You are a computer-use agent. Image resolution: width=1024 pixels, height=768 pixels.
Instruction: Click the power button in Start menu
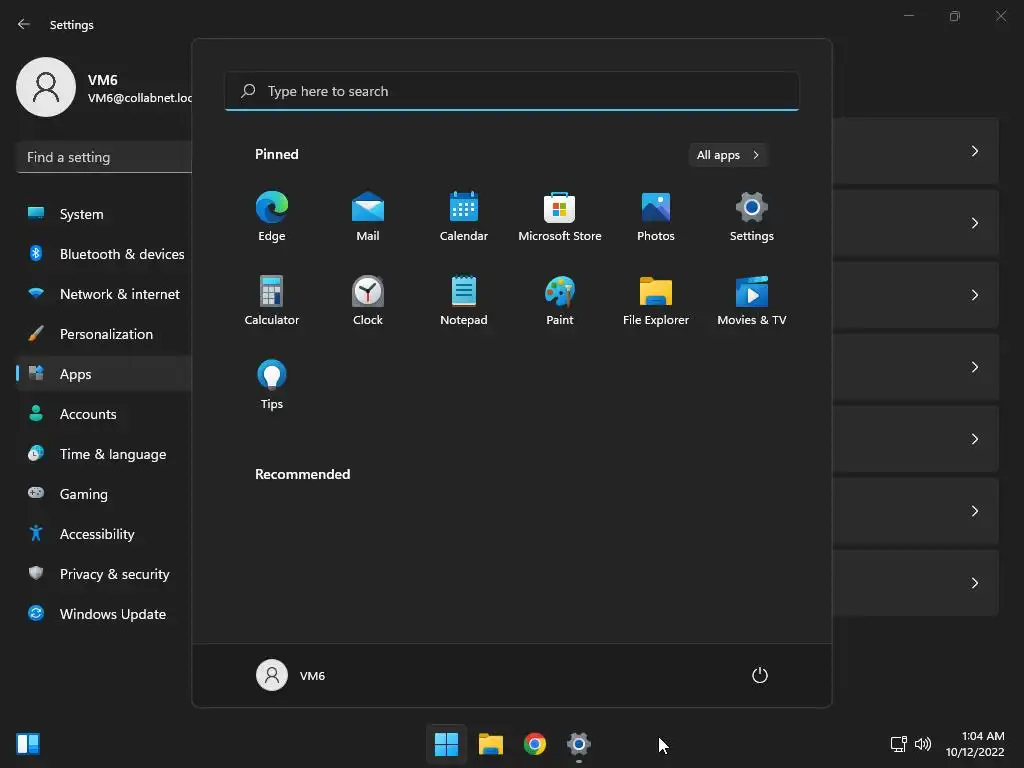click(x=760, y=675)
